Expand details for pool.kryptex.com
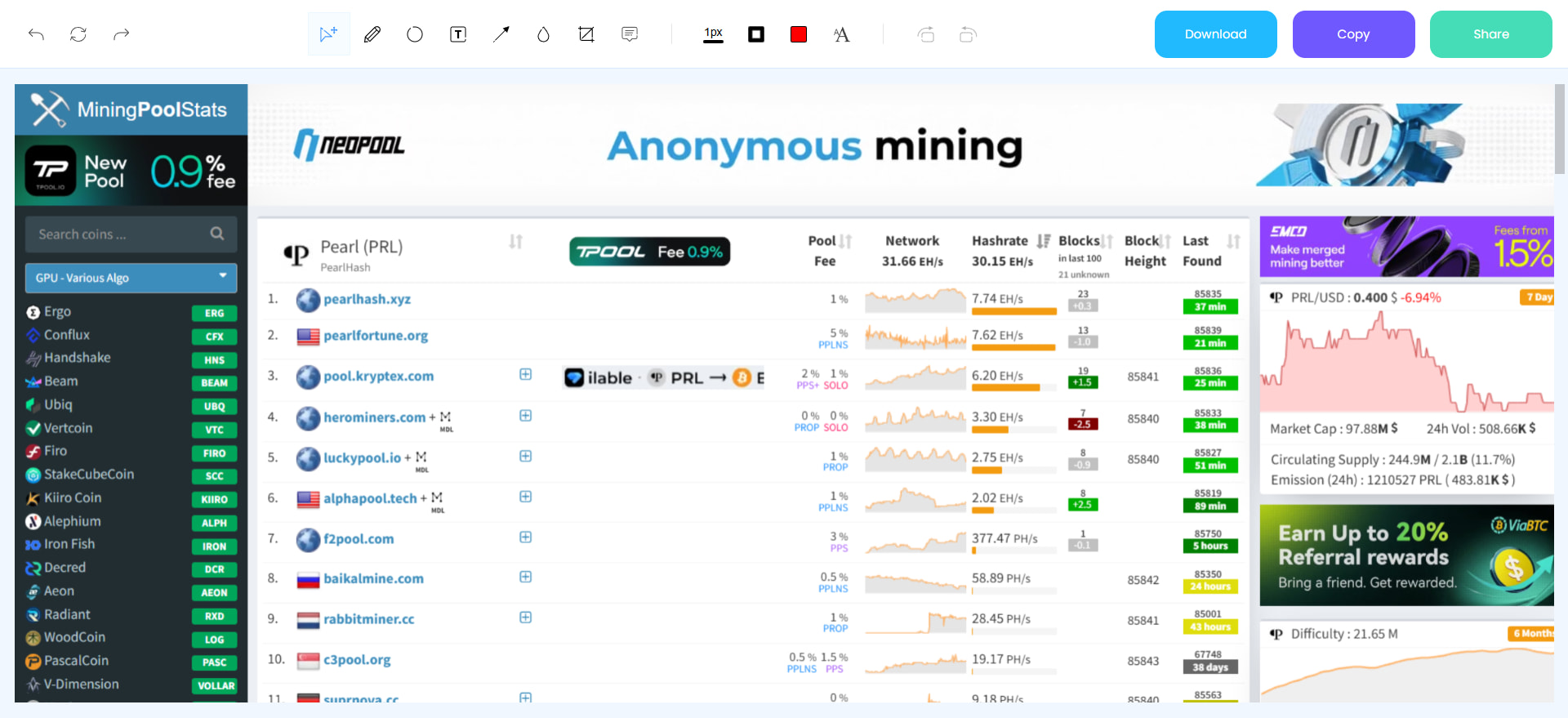 (526, 374)
